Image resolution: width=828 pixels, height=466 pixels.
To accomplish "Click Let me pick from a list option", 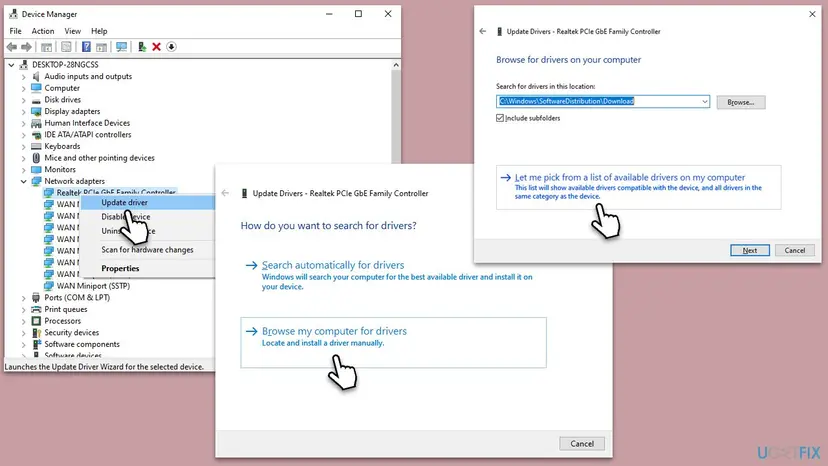I will coord(638,187).
